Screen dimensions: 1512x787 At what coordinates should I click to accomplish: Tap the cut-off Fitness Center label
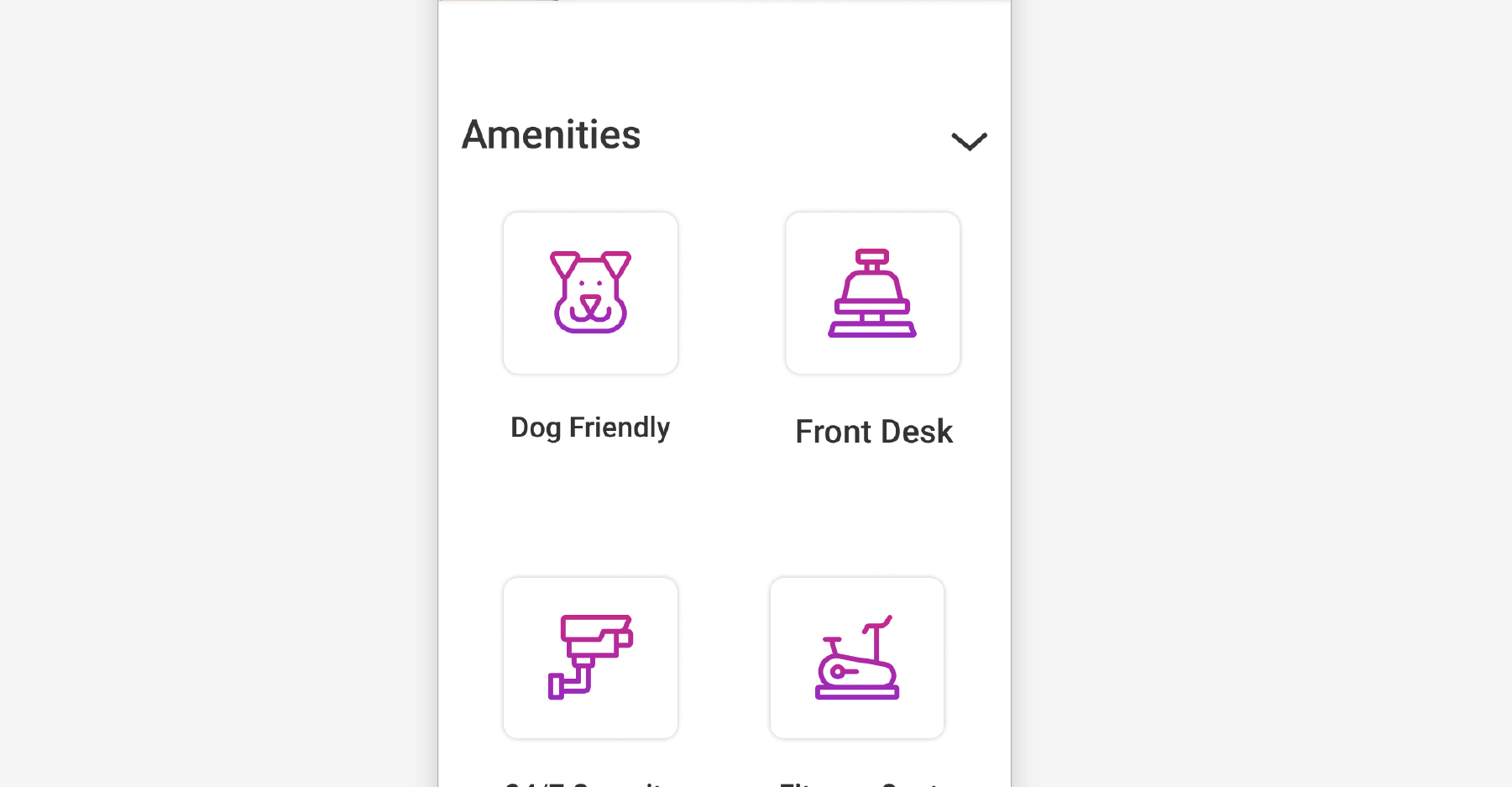pyautogui.click(x=858, y=783)
